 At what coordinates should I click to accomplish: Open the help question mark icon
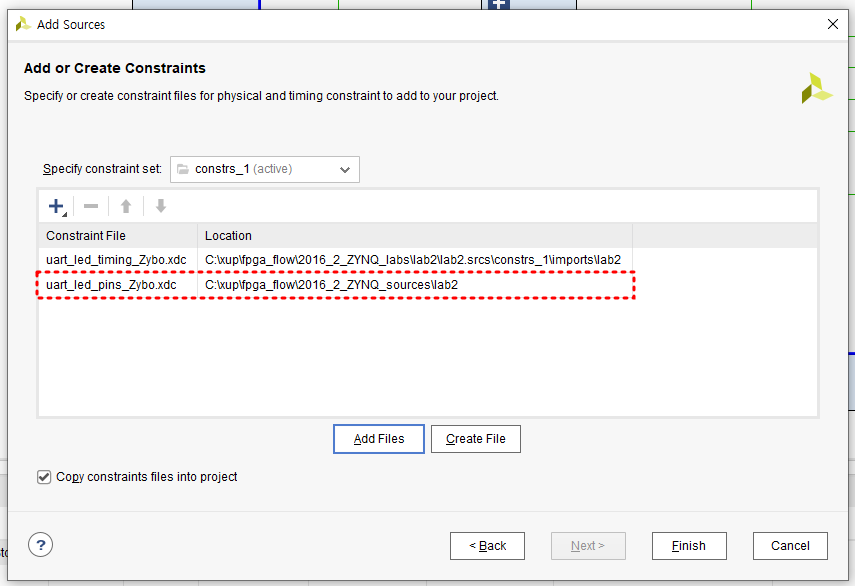(x=40, y=545)
